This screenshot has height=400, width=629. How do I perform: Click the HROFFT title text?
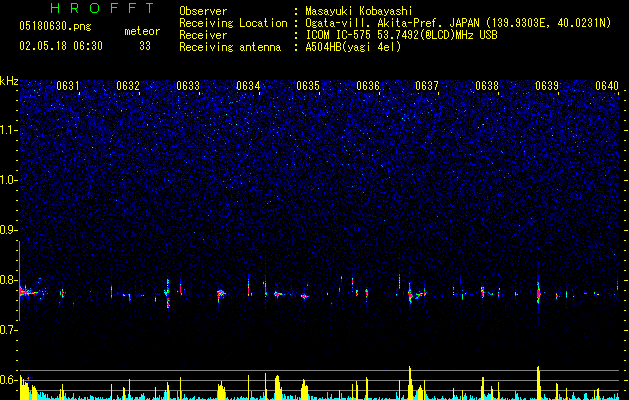102,8
